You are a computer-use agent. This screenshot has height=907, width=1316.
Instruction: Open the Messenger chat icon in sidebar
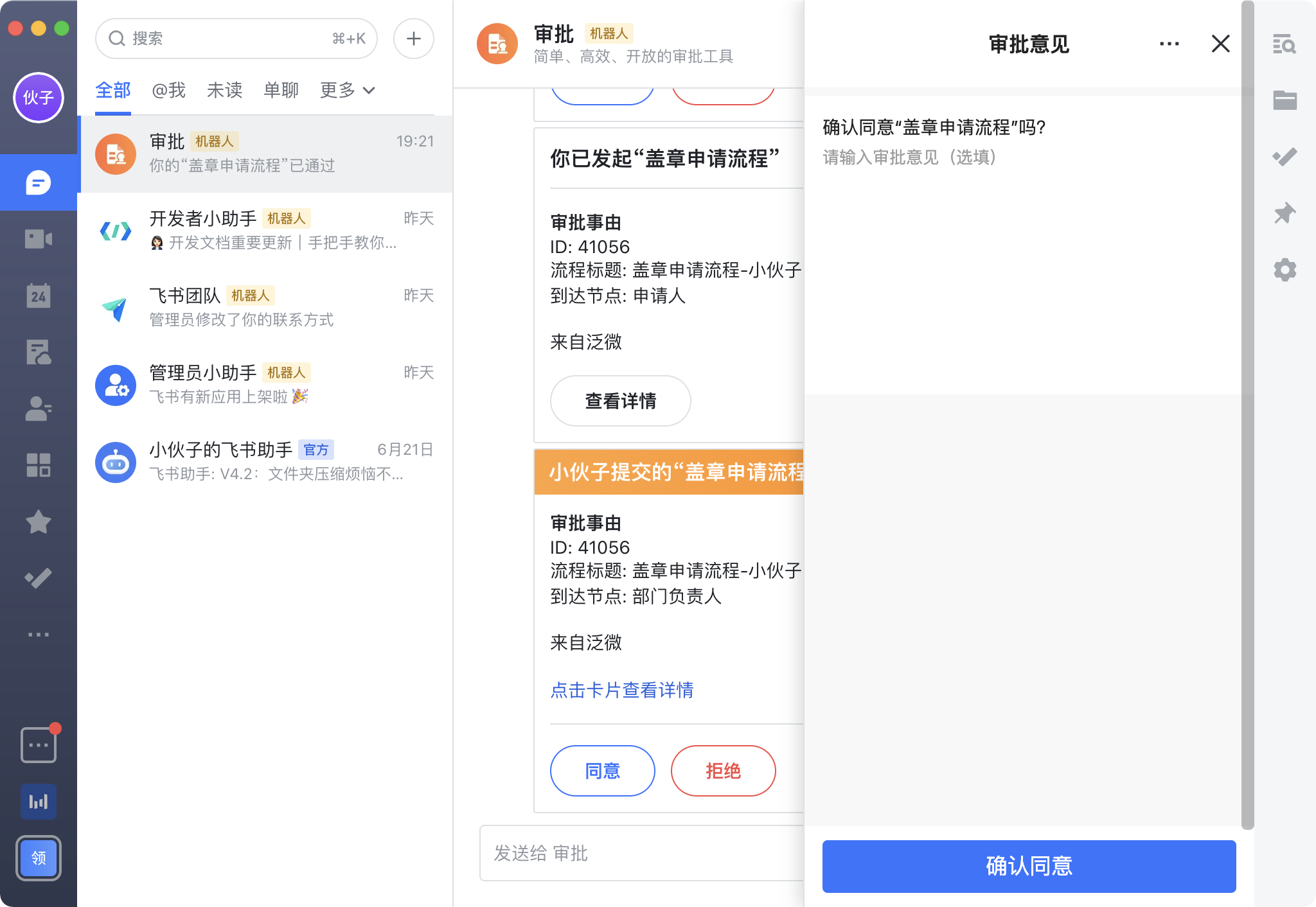coord(39,182)
